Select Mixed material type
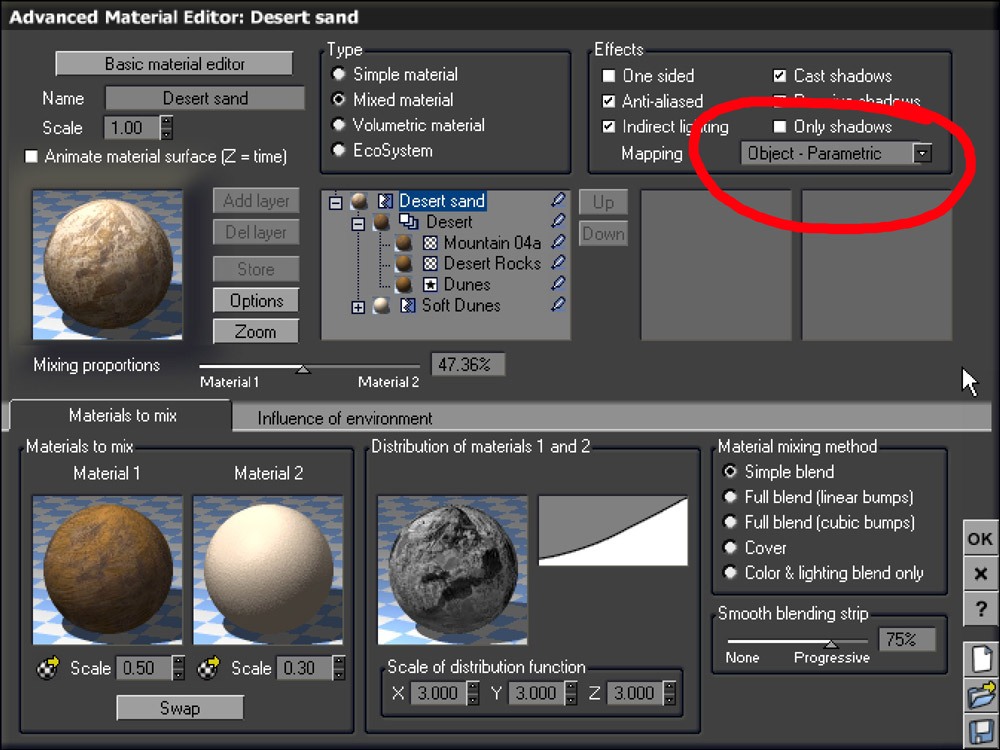1000x750 pixels. tap(339, 99)
